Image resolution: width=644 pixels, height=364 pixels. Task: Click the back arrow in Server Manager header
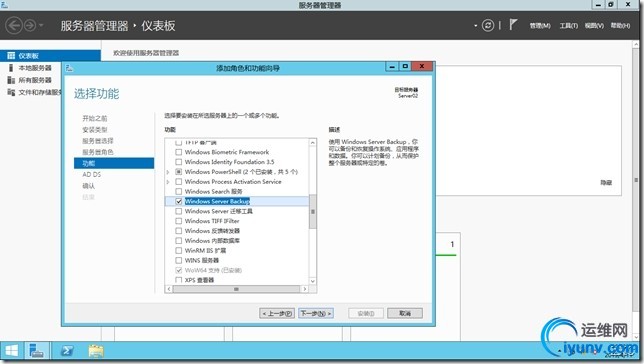tap(14, 25)
